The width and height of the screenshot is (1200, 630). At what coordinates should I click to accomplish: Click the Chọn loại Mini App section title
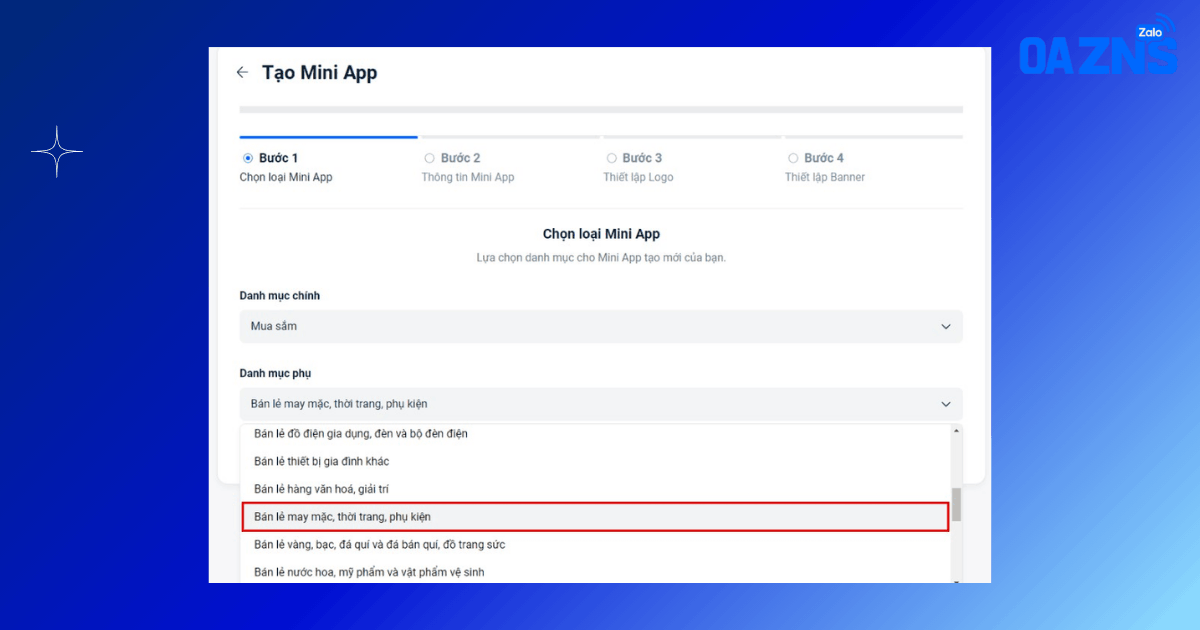[x=601, y=234]
